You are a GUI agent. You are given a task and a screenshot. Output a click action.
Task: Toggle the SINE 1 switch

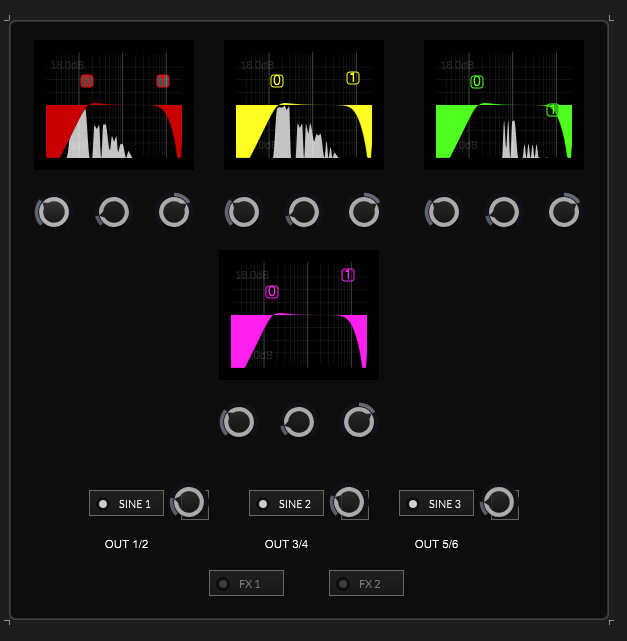[126, 503]
